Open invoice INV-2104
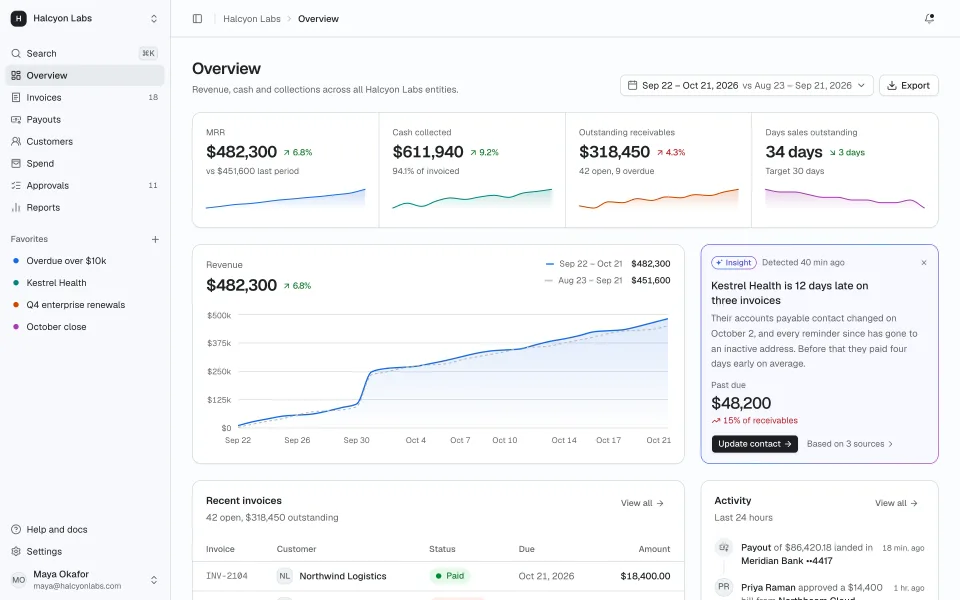 [x=227, y=576]
